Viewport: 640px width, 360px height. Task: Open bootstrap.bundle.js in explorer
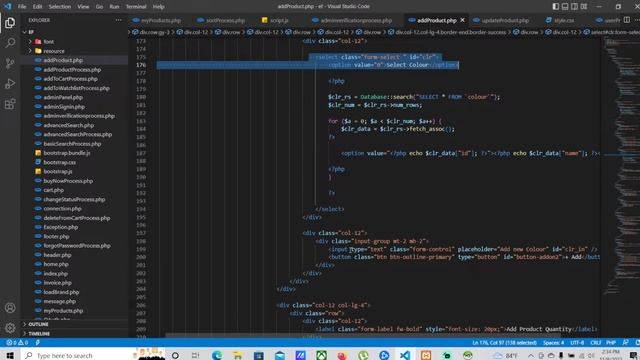67,153
